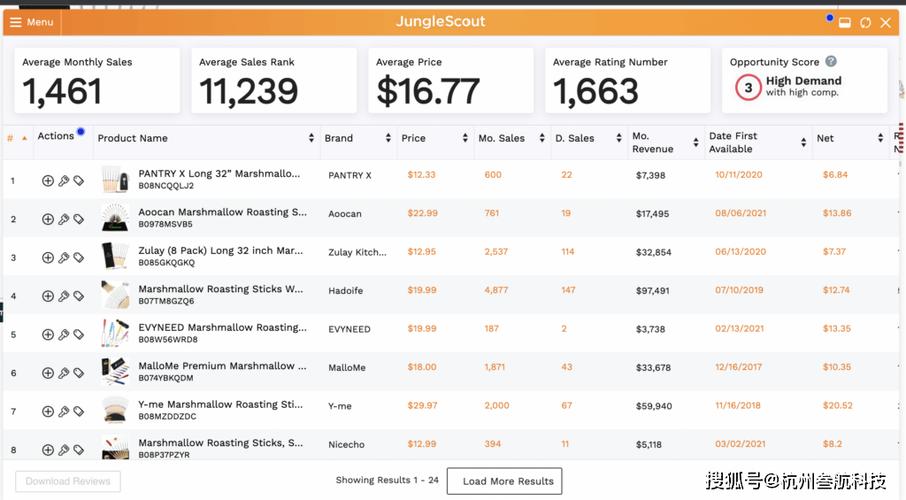Add Hadoife product with plus icon
This screenshot has width=906, height=500.
click(48, 296)
